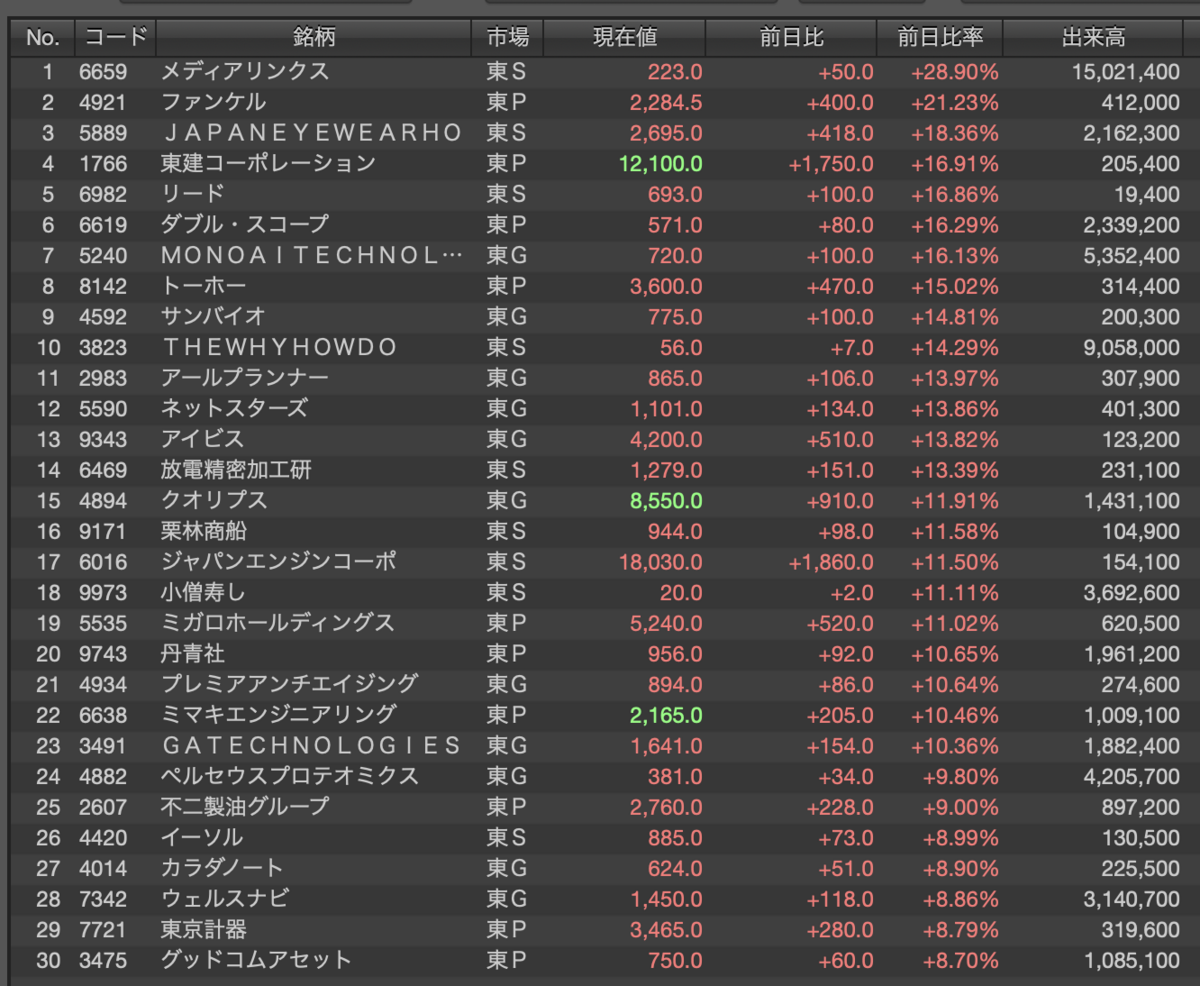1200x986 pixels.
Task: Select ジャパンエンジンコーポ row
Action: click(600, 562)
